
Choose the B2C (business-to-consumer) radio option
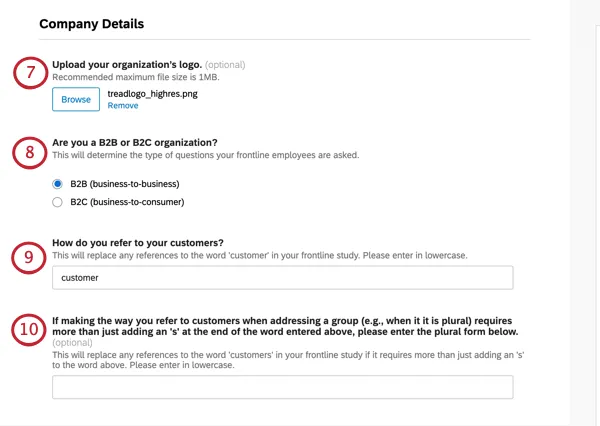pos(58,202)
